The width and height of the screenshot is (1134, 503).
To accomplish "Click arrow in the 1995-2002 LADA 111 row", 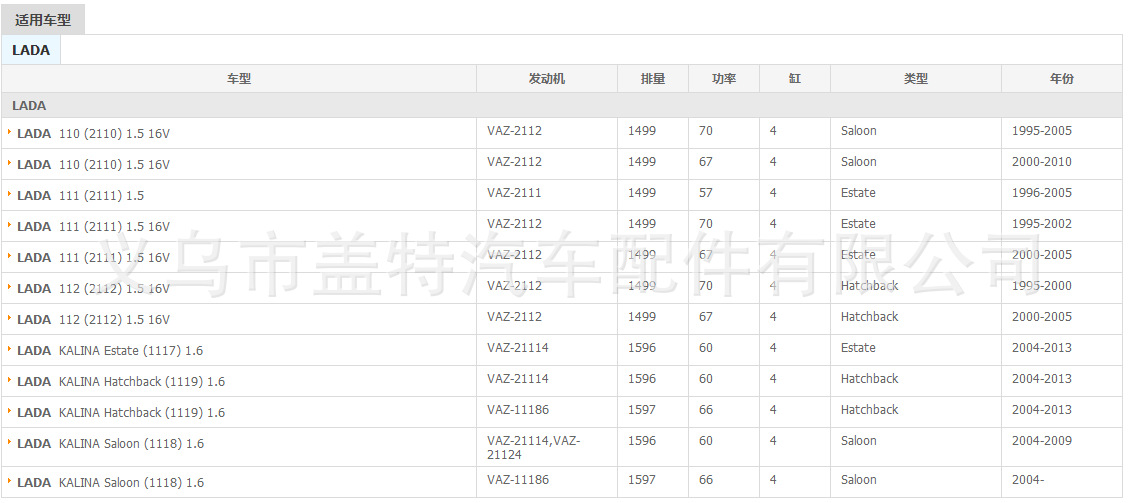I will point(9,225).
